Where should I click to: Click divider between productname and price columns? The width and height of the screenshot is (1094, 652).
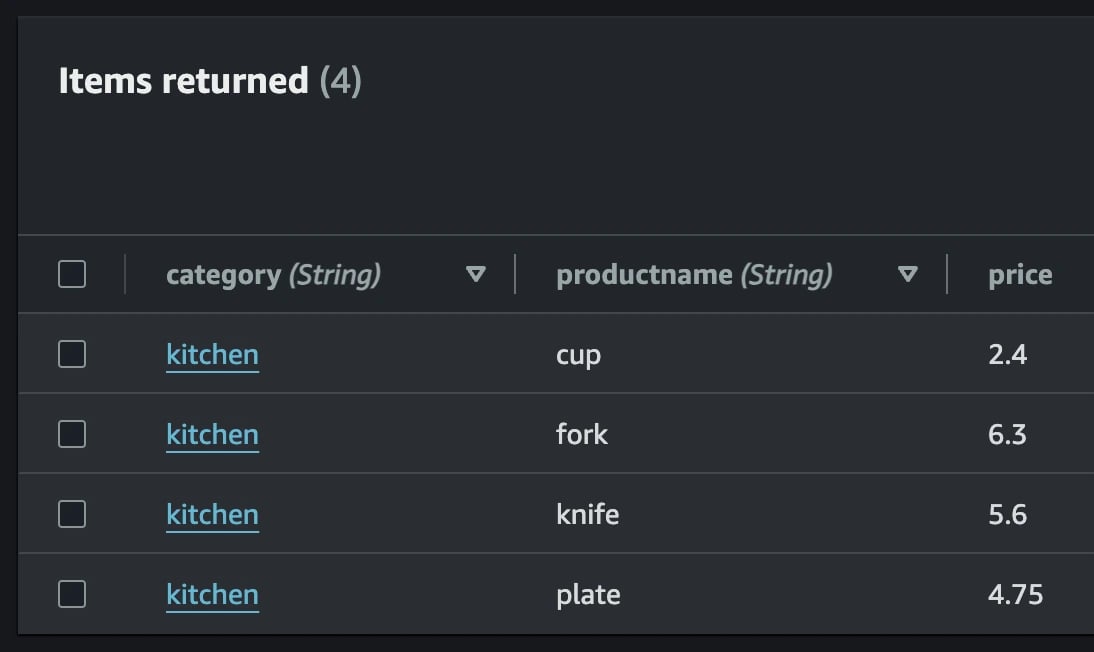[947, 274]
